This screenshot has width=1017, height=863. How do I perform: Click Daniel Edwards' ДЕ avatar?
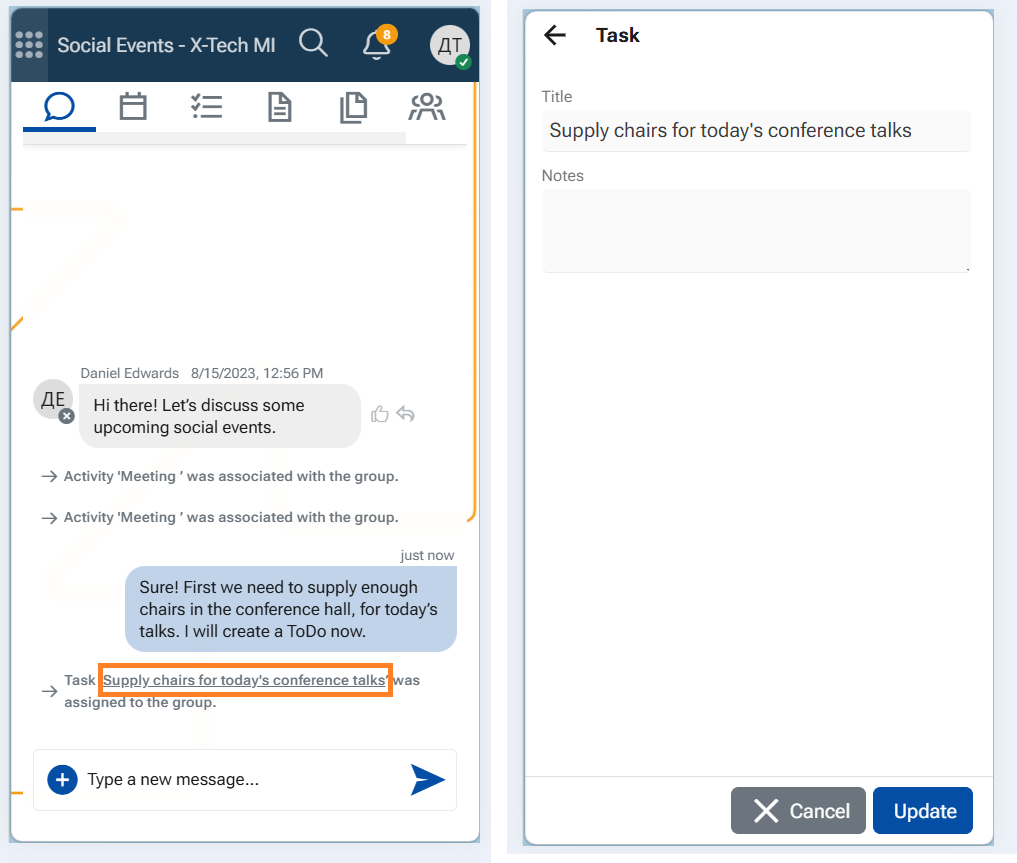click(x=52, y=399)
